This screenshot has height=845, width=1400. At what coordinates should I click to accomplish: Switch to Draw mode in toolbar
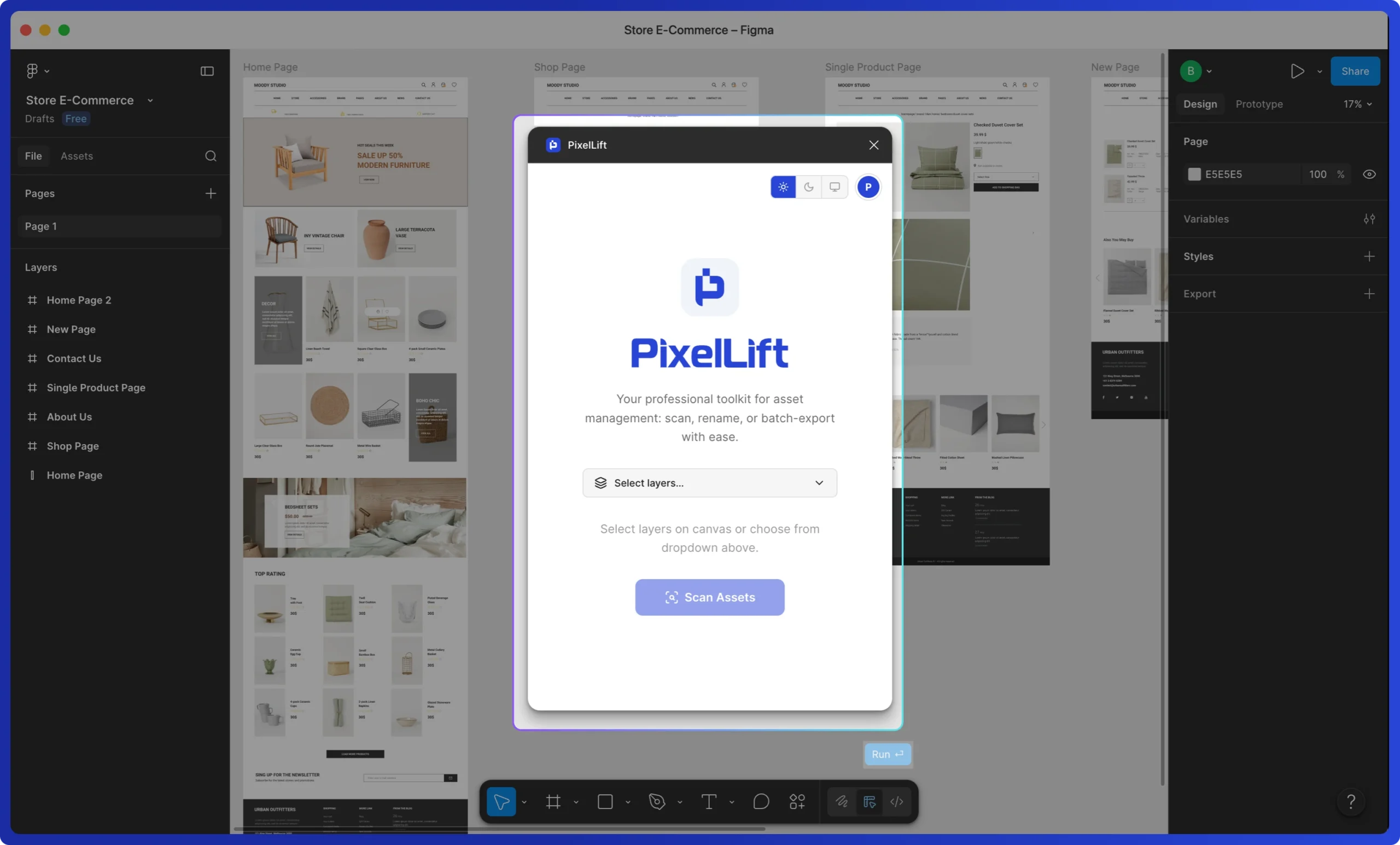[x=842, y=801]
